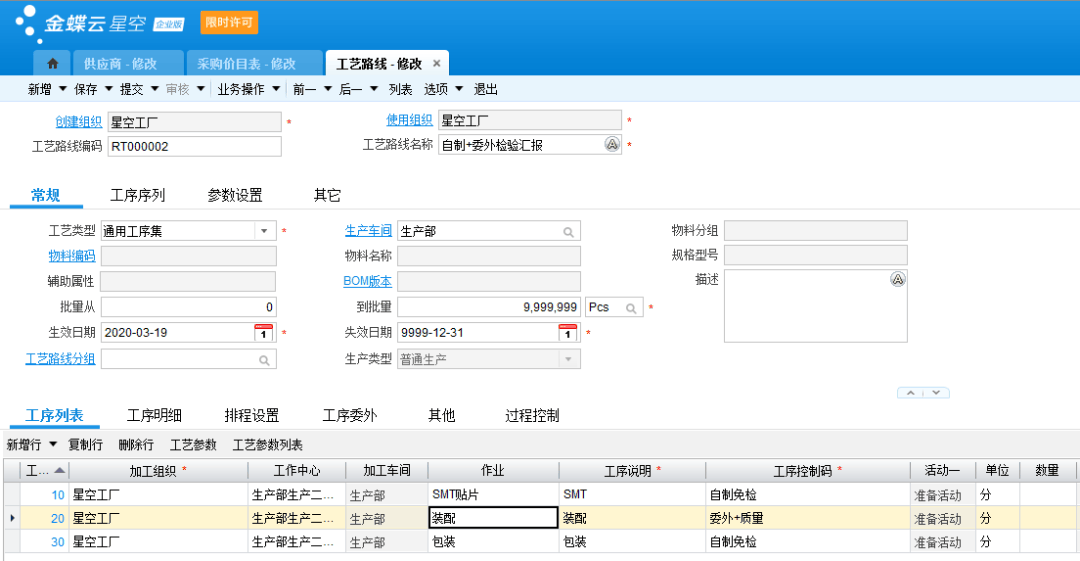The image size is (1080, 561).
Task: Click 保存 toolbar button
Action: (x=85, y=89)
